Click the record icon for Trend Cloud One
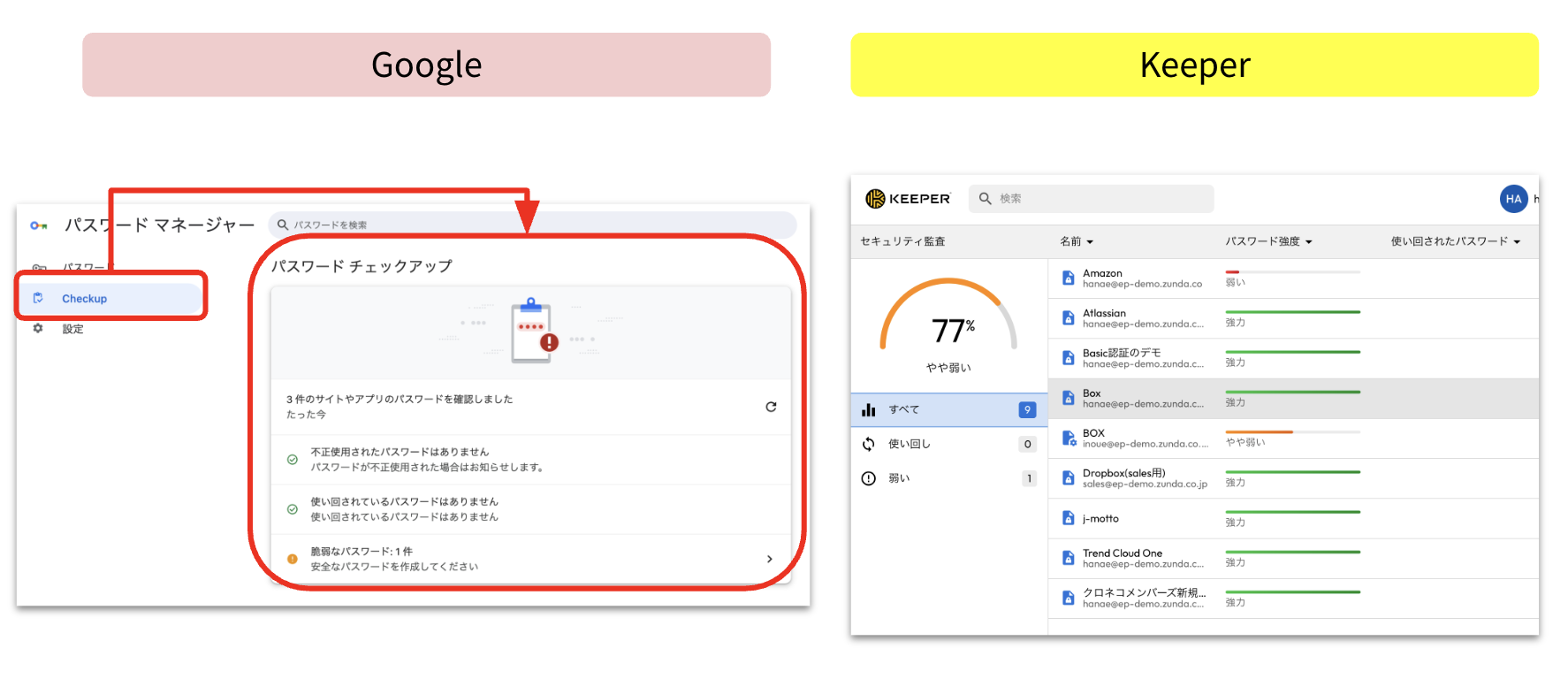This screenshot has width=1568, height=679. point(1069,559)
